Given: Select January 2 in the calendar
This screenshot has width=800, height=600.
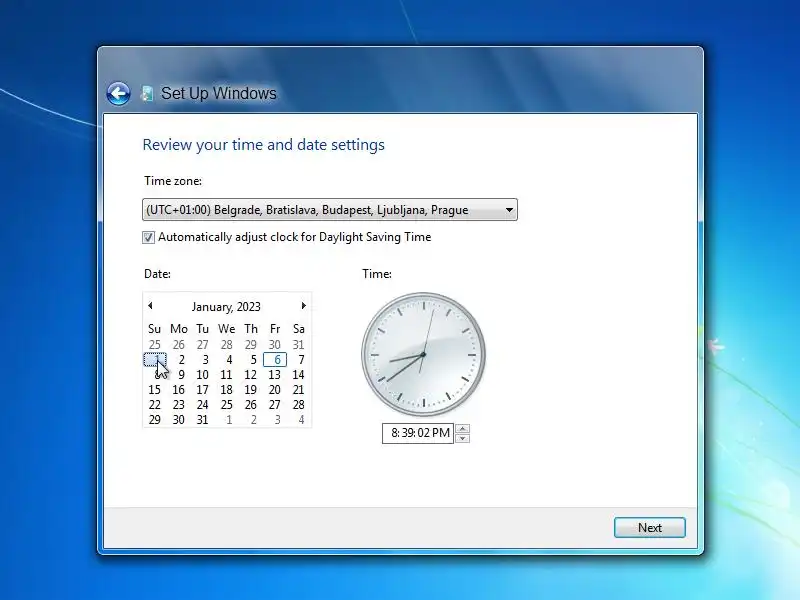Looking at the screenshot, I should tap(179, 360).
